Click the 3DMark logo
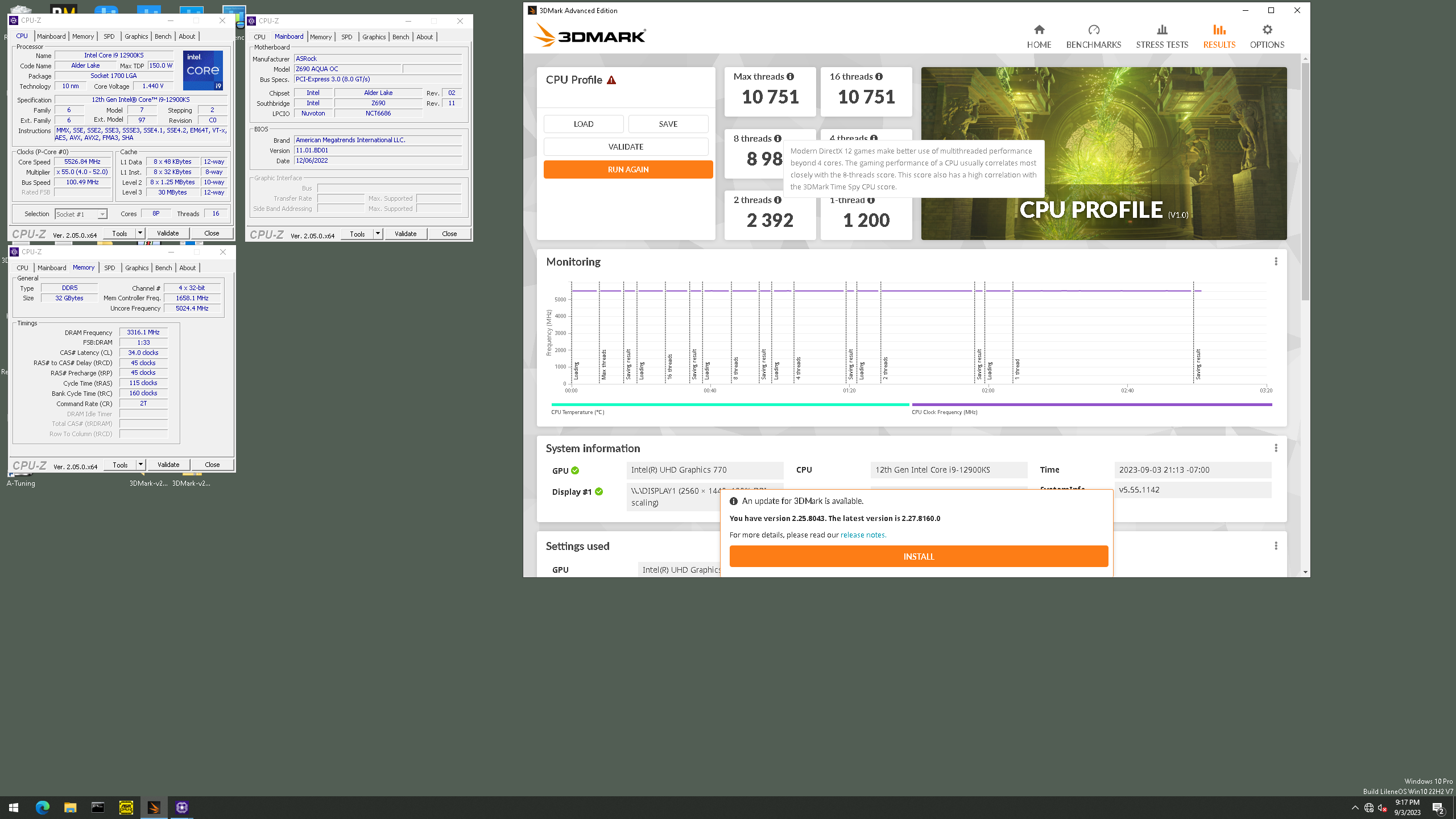 [589, 35]
